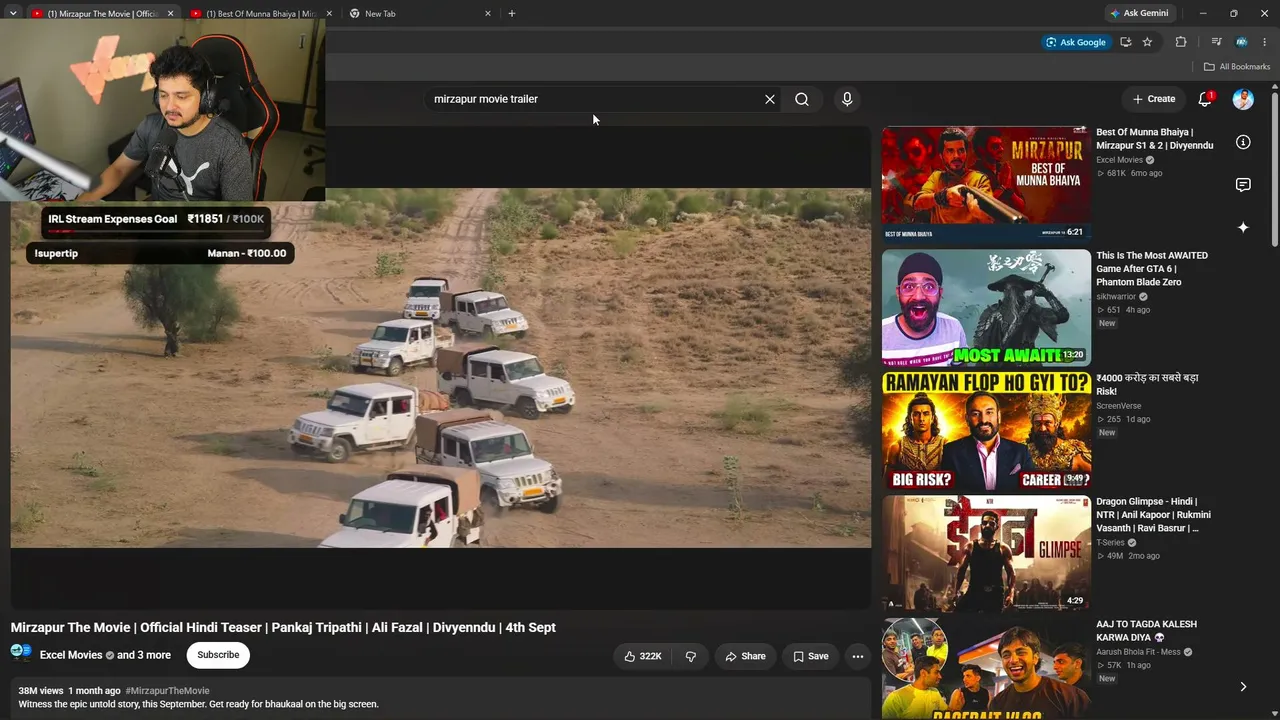Dislike the Mirzapur teaser video

click(x=690, y=656)
